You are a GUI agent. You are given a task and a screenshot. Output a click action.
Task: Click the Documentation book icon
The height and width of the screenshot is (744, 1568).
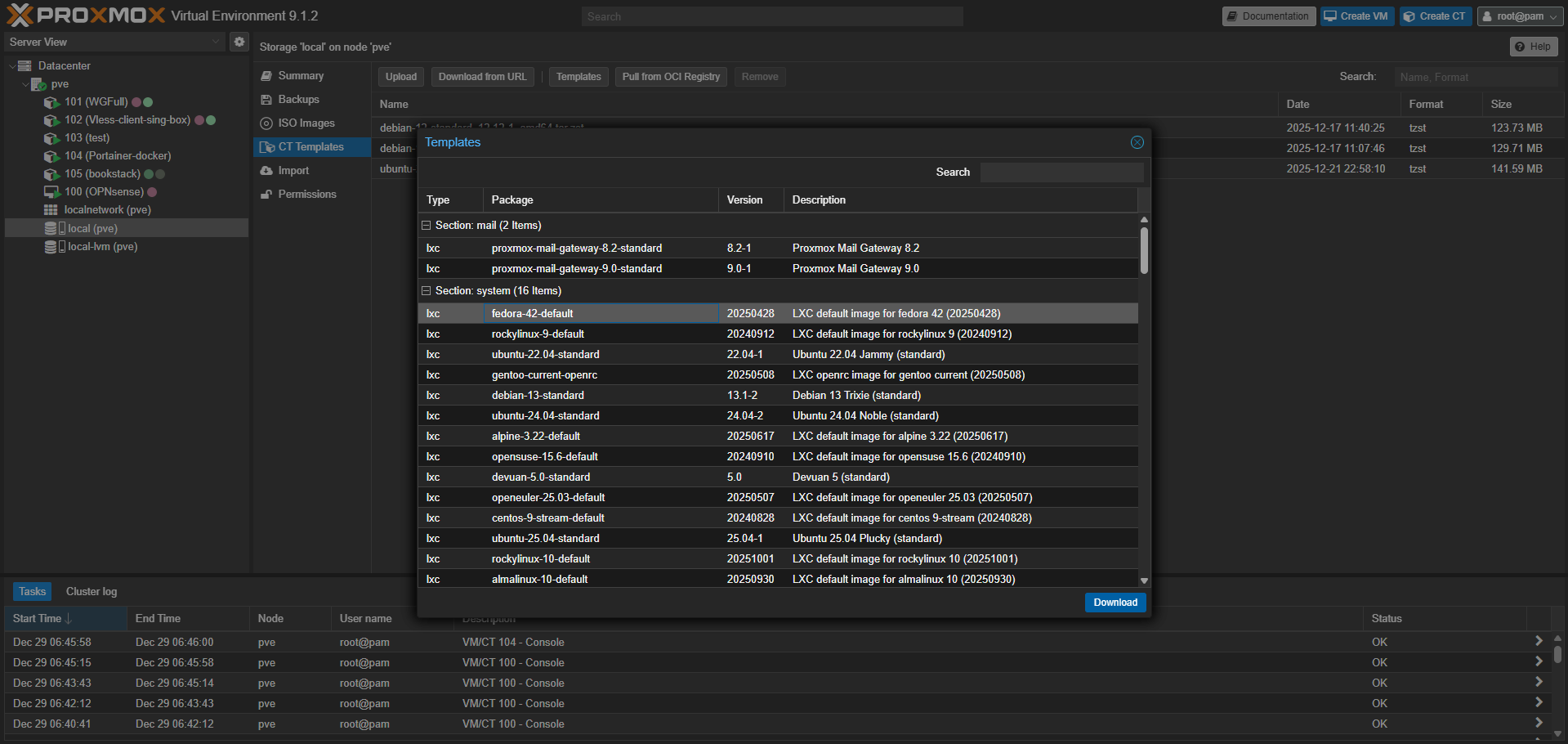[1232, 16]
